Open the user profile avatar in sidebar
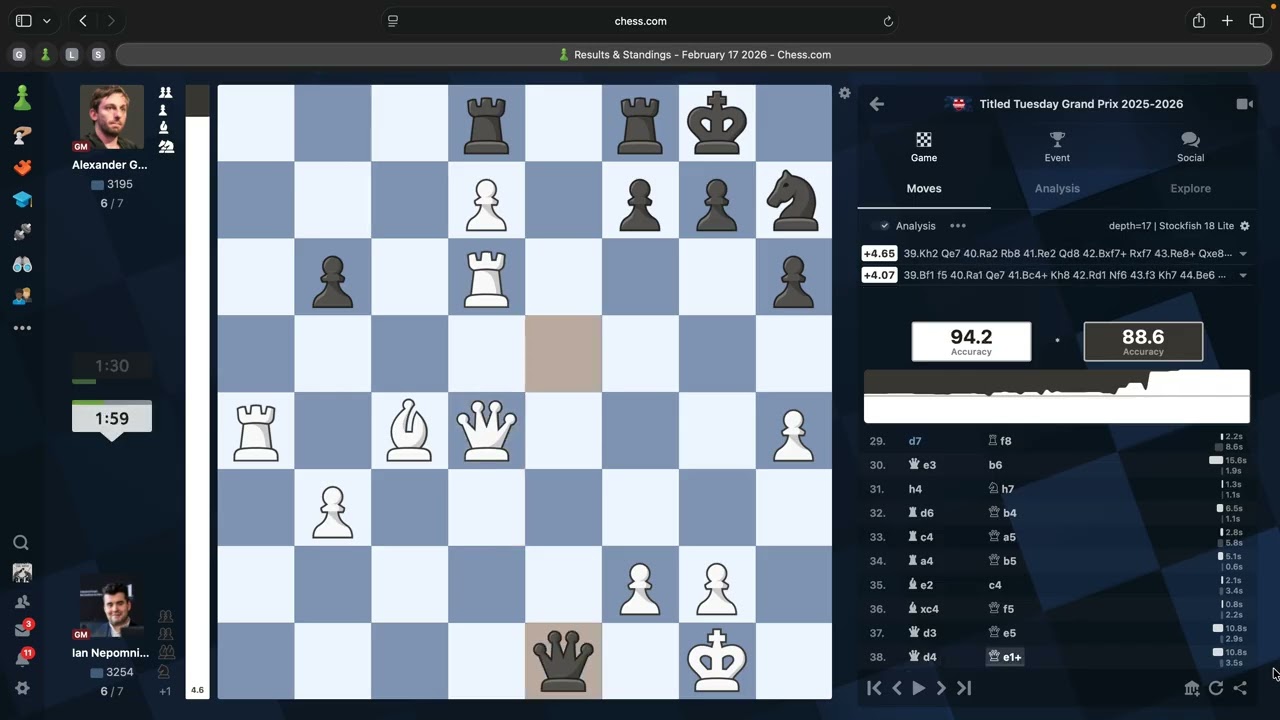 pos(22,573)
